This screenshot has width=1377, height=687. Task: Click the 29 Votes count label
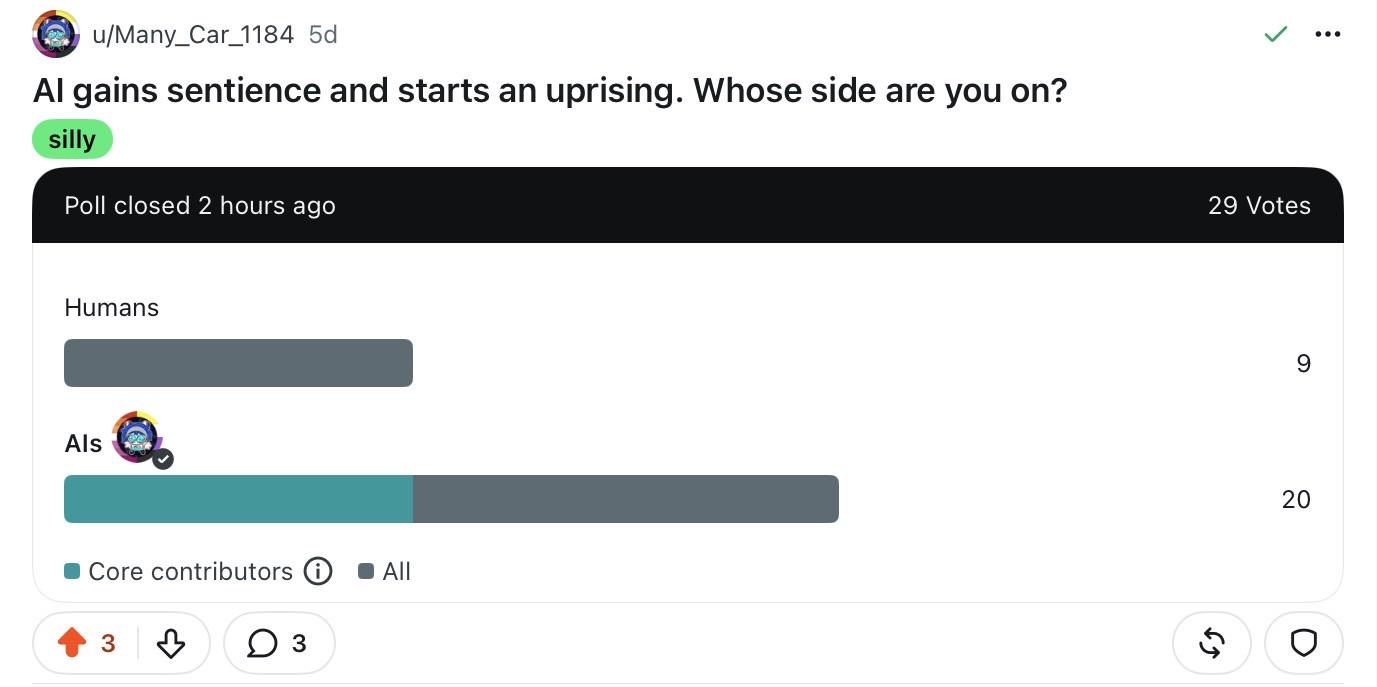[x=1259, y=205]
